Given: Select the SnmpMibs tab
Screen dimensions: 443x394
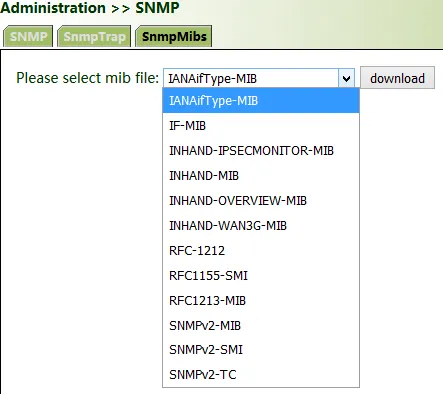Looking at the screenshot, I should pyautogui.click(x=174, y=36).
